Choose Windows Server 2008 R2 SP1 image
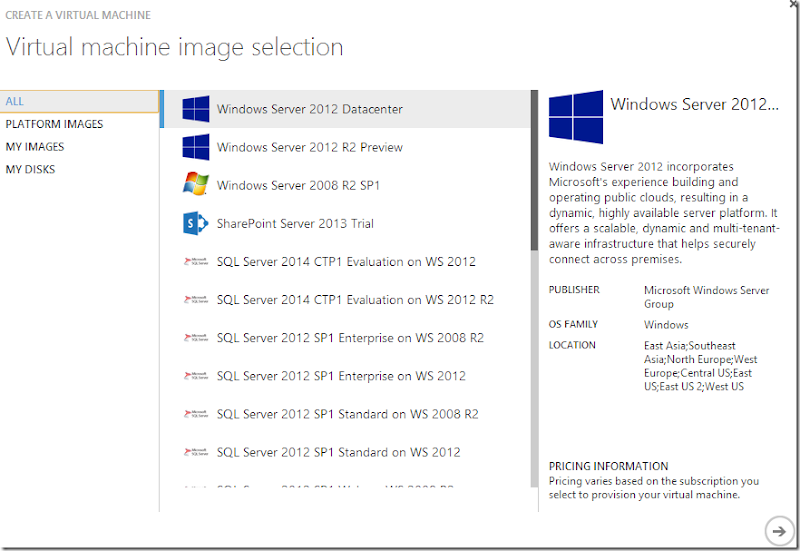Viewport: 800px width, 551px height. click(298, 185)
